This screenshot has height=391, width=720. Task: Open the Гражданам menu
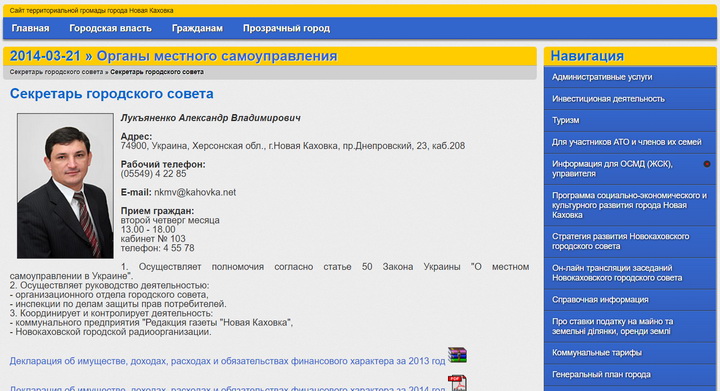pyautogui.click(x=197, y=28)
